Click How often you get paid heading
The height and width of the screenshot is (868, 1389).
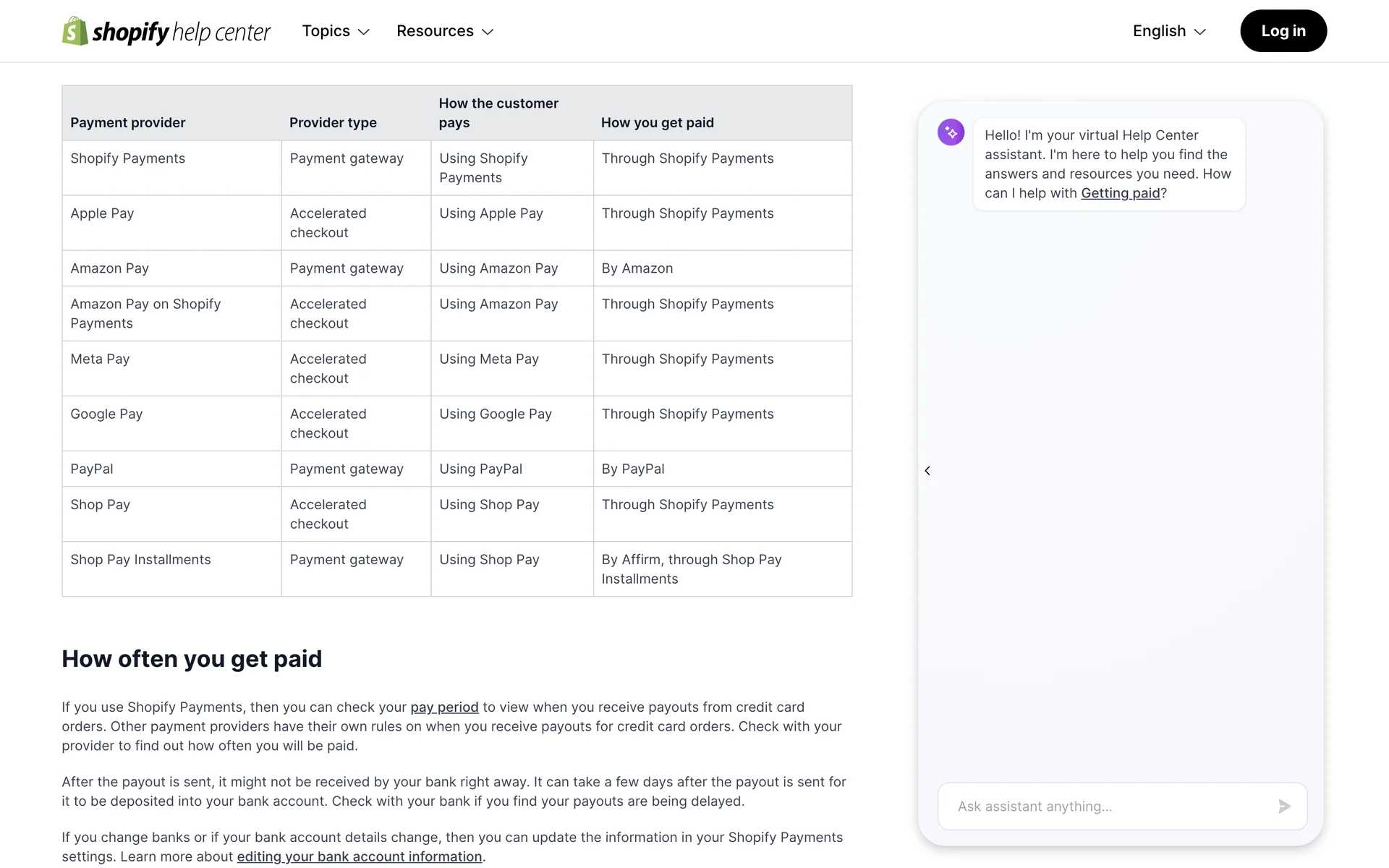pyautogui.click(x=192, y=659)
